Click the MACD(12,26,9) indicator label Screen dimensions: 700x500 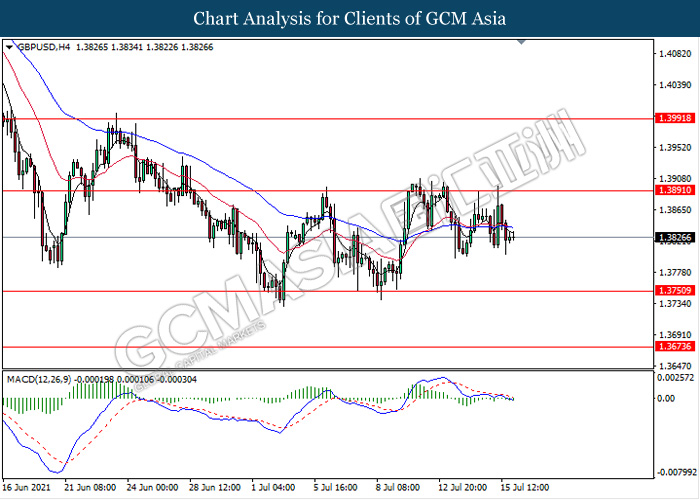[x=39, y=379]
